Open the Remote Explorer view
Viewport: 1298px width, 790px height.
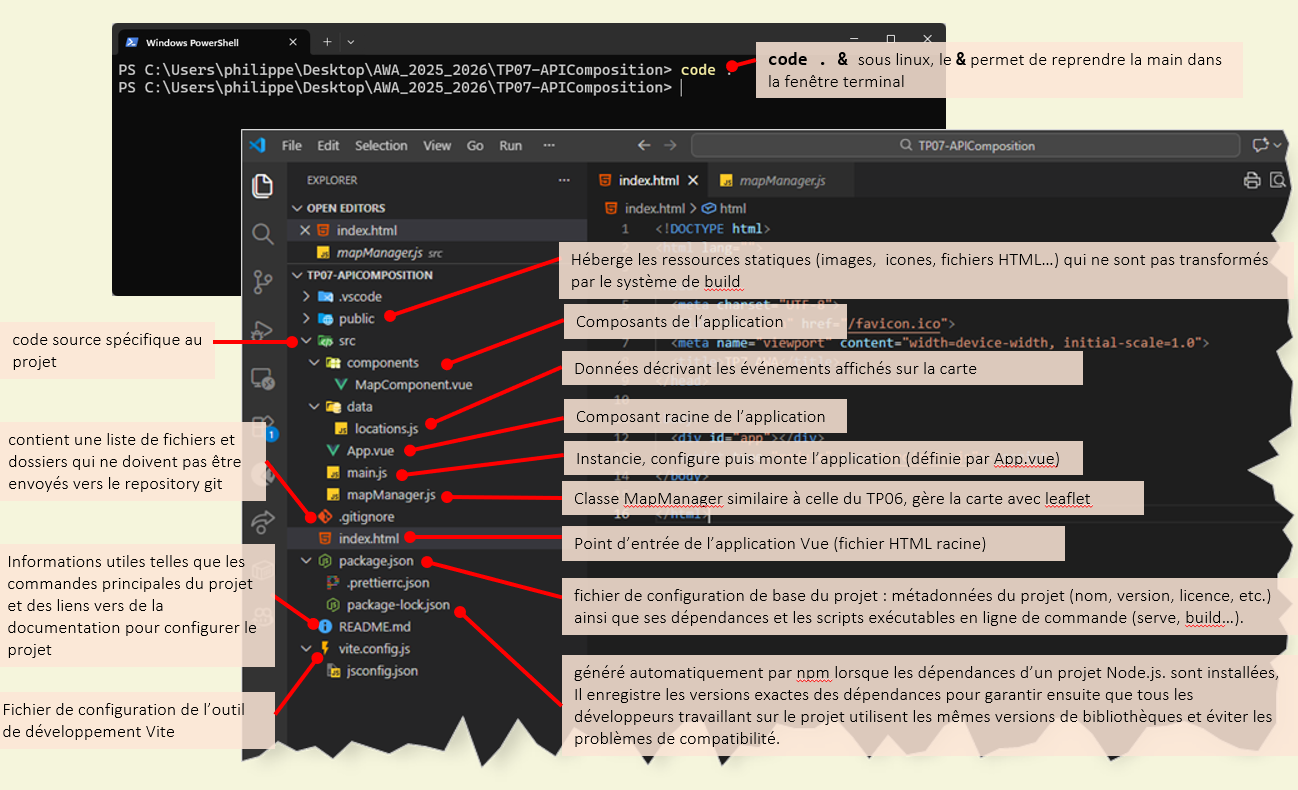262,379
